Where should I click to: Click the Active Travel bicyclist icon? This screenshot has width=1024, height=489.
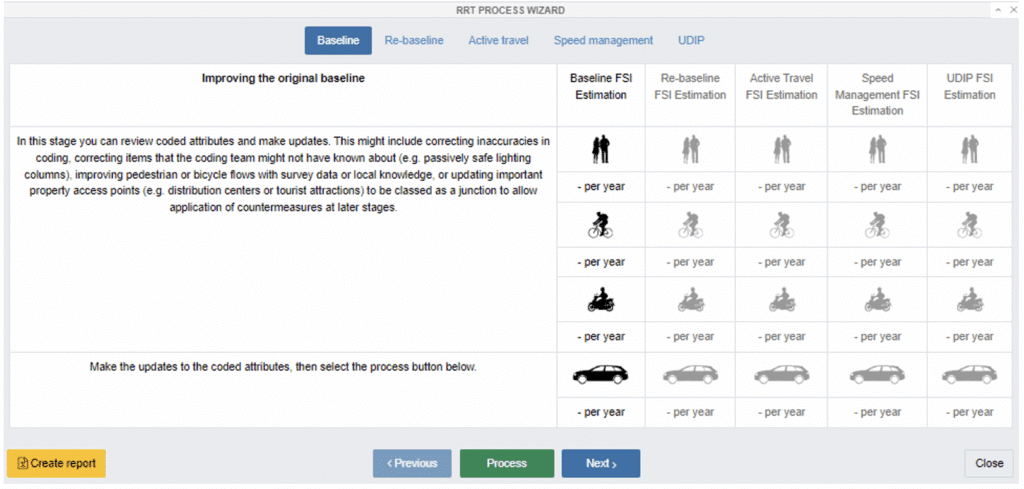[x=781, y=225]
